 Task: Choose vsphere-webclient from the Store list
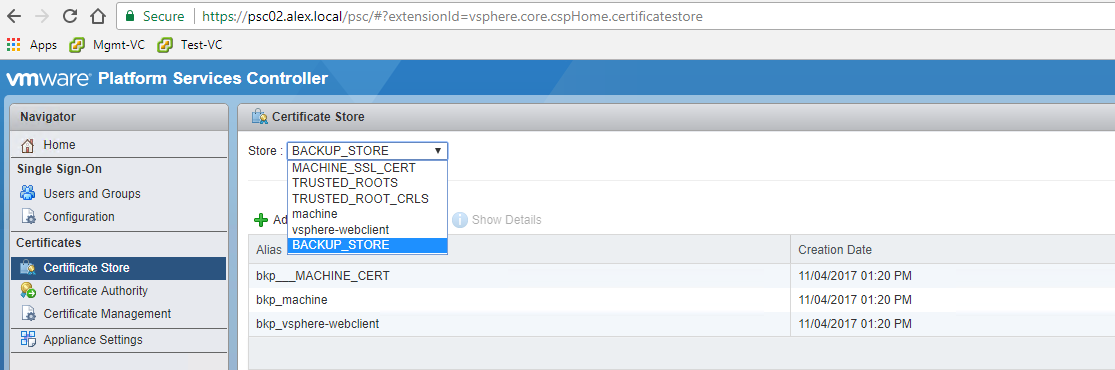[368, 229]
